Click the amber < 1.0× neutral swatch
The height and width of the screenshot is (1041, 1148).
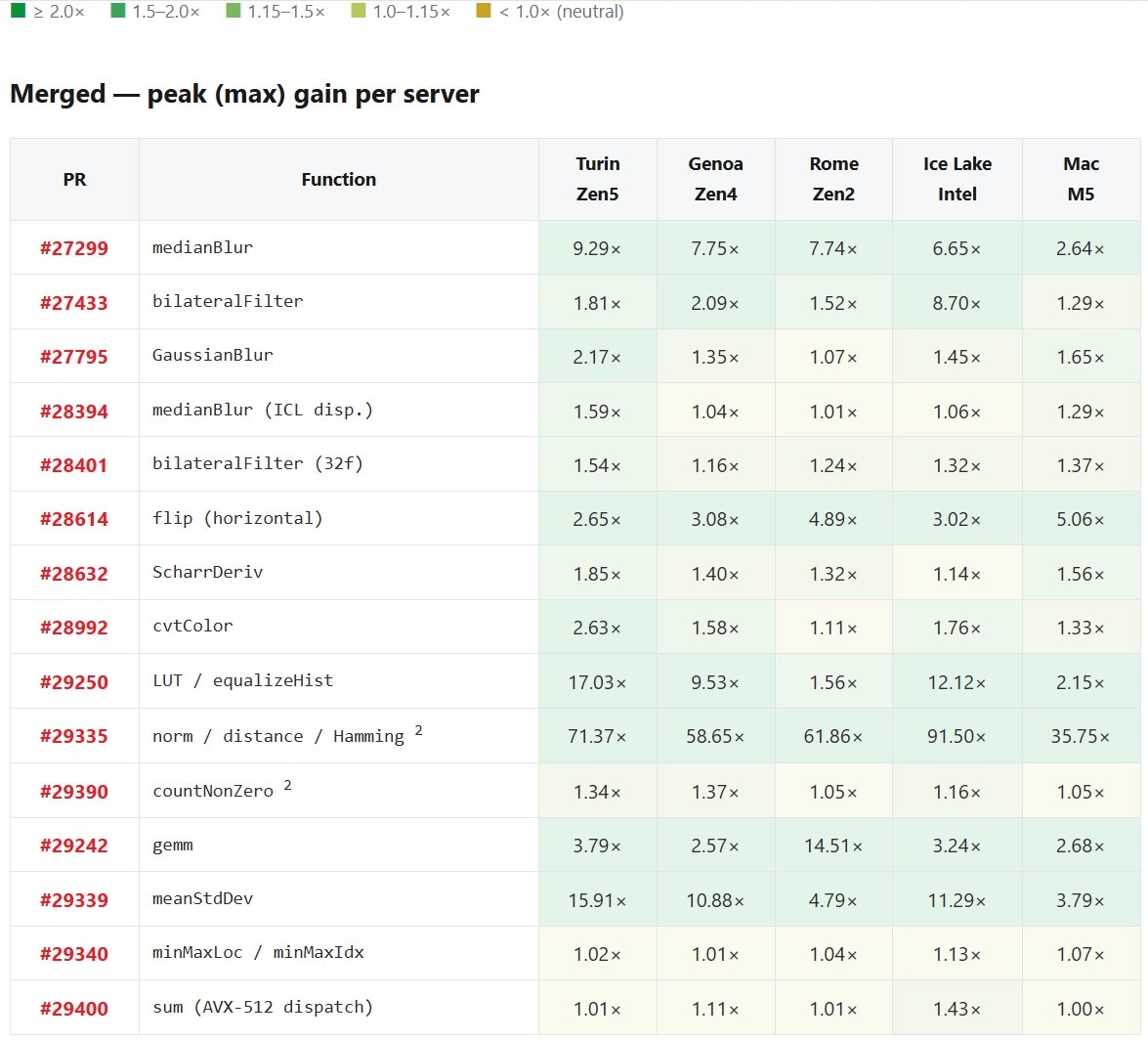click(484, 10)
